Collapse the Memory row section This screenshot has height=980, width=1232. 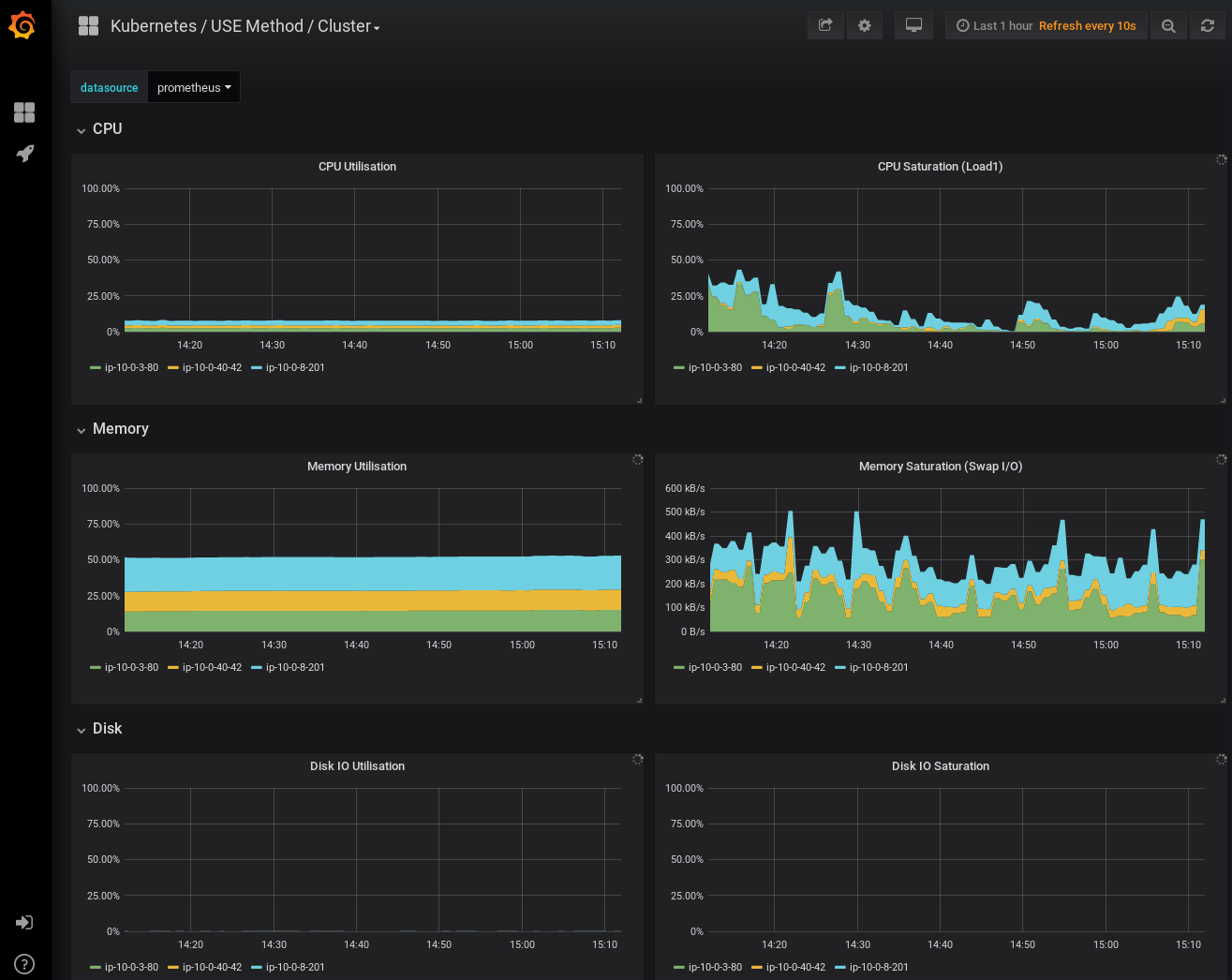120,428
